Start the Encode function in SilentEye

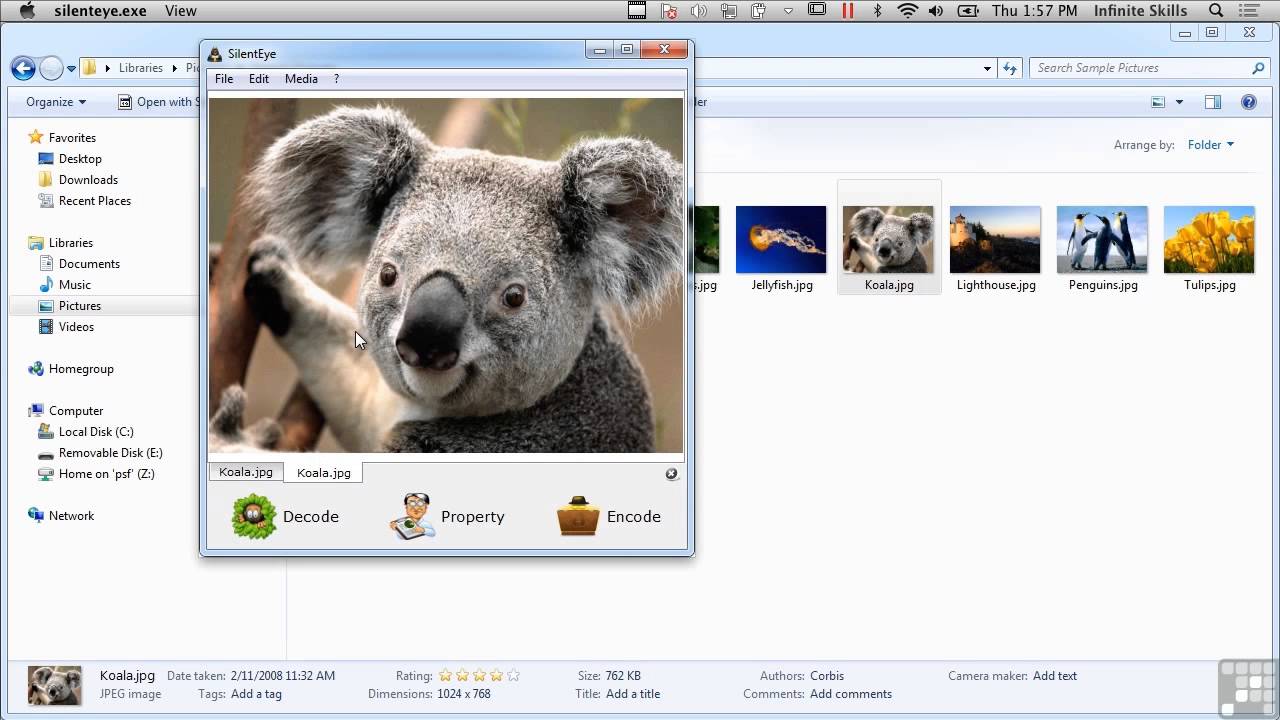pos(609,517)
